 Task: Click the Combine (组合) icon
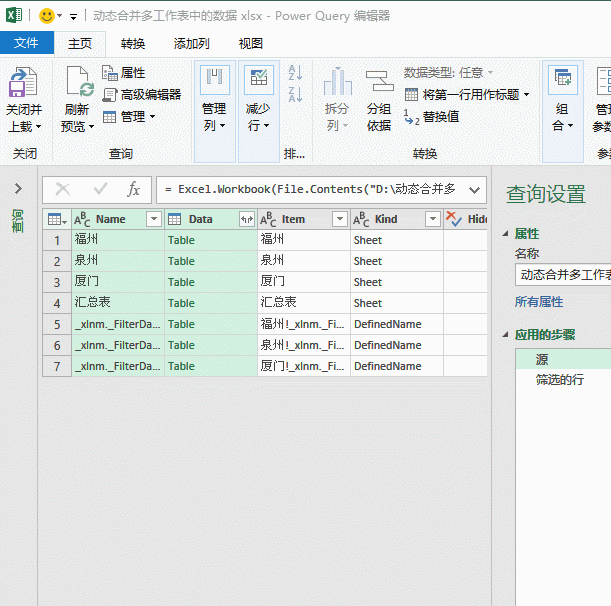click(x=562, y=82)
